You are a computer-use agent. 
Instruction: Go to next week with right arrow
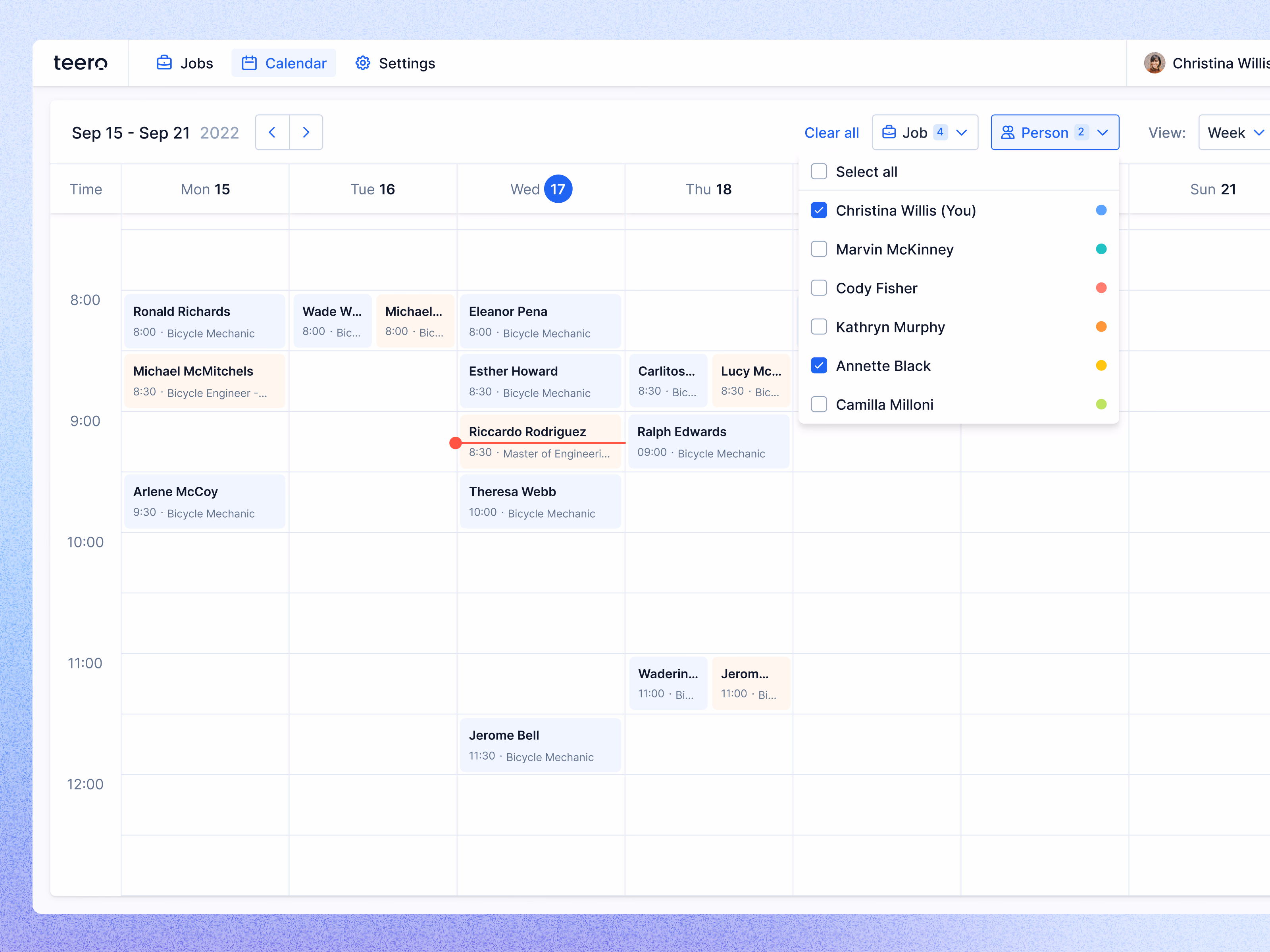(306, 132)
